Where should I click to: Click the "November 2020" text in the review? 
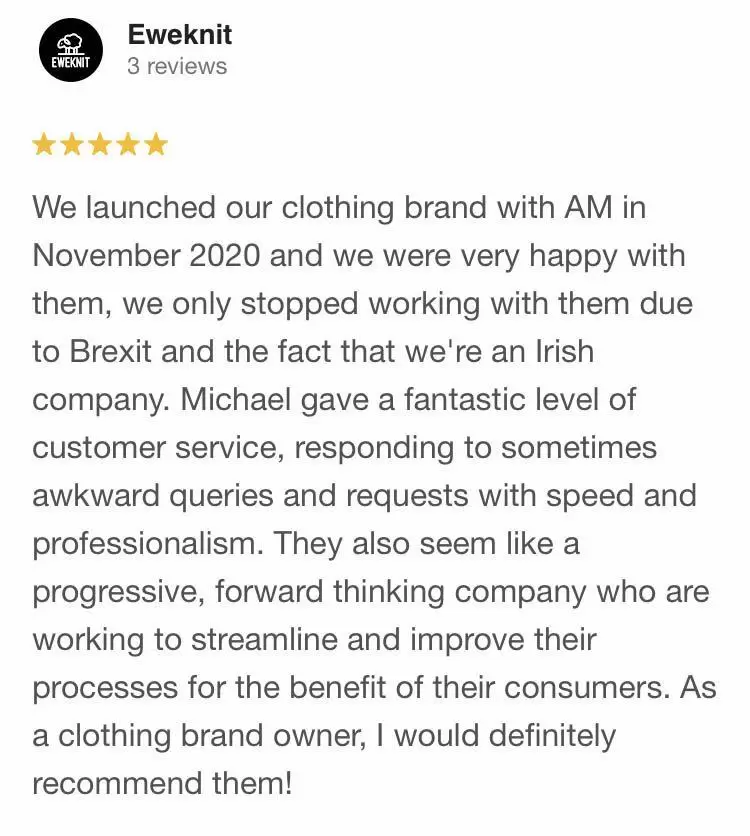147,255
